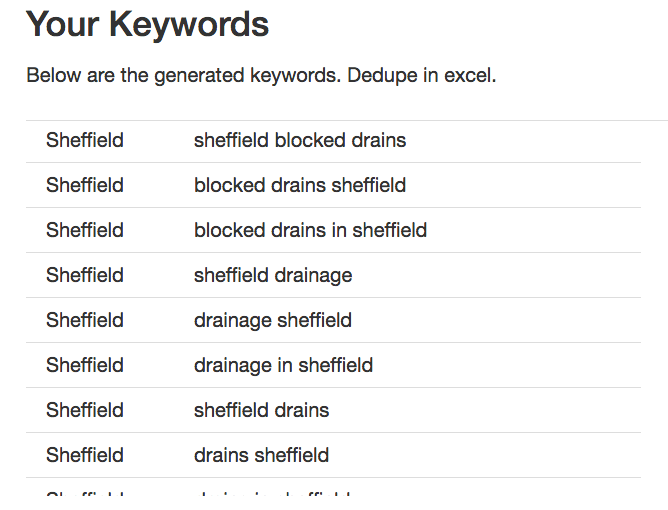The height and width of the screenshot is (510, 668).
Task: Select the "drains sheffield" keyword cell
Action: (x=261, y=455)
